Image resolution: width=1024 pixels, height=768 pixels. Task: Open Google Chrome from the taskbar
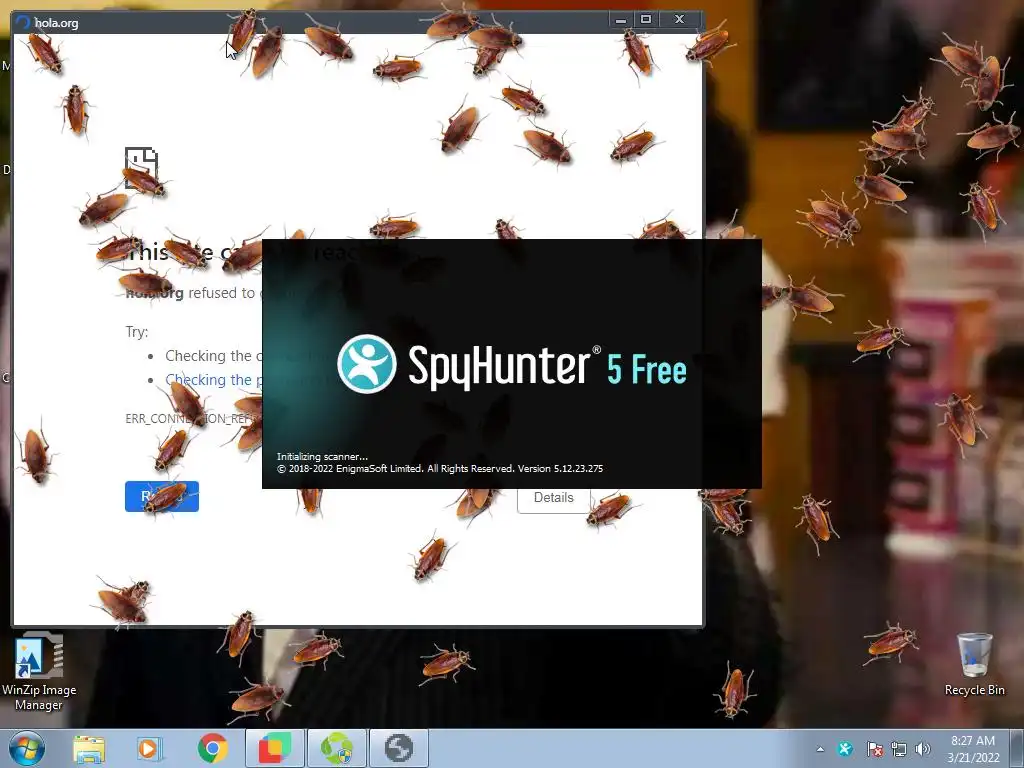[x=212, y=748]
